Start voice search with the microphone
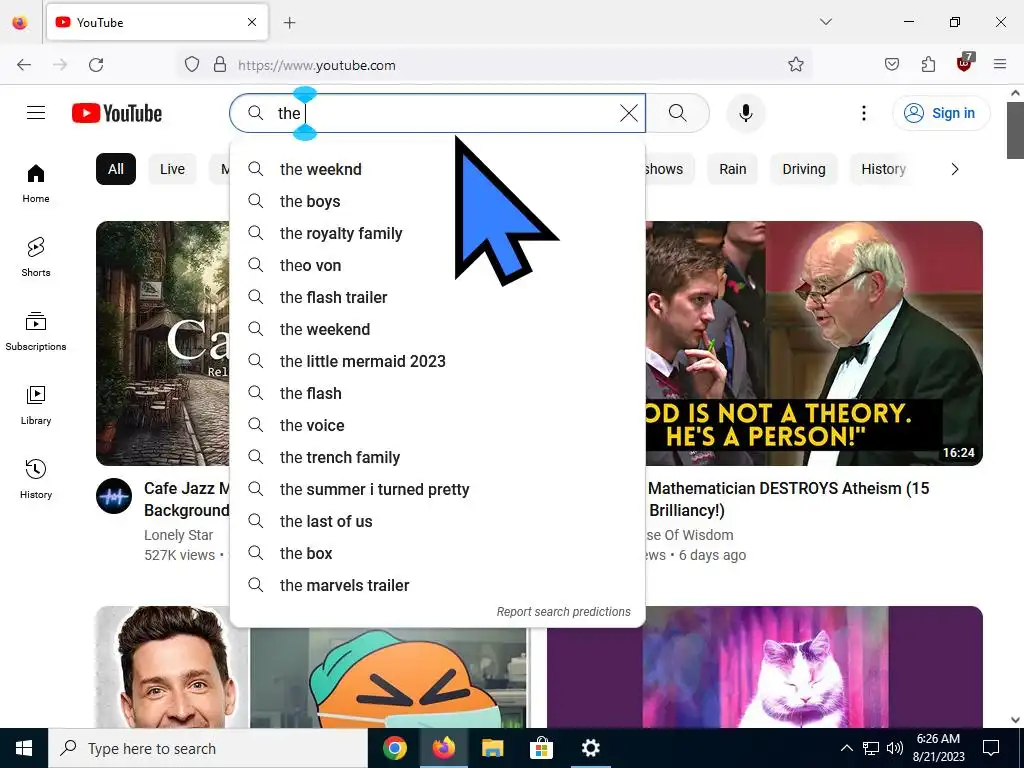This screenshot has height=768, width=1024. (x=746, y=113)
